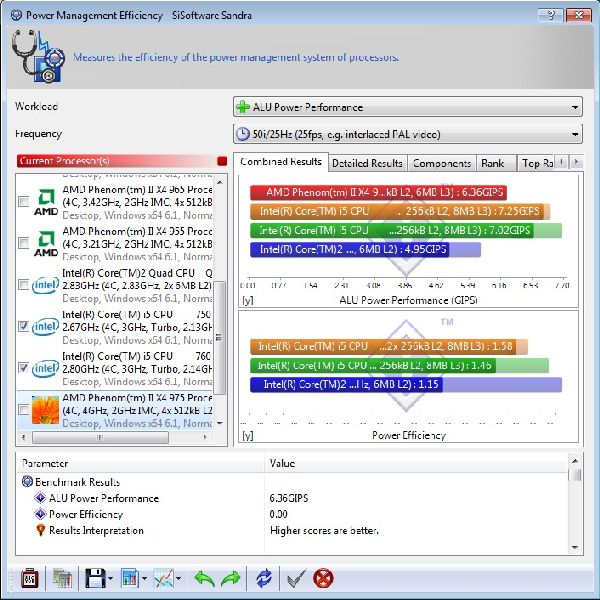Click the line chart toolbar icon

[163, 578]
